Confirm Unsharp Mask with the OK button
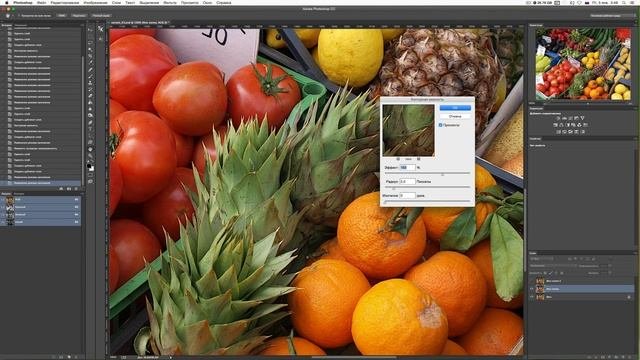 (455, 108)
